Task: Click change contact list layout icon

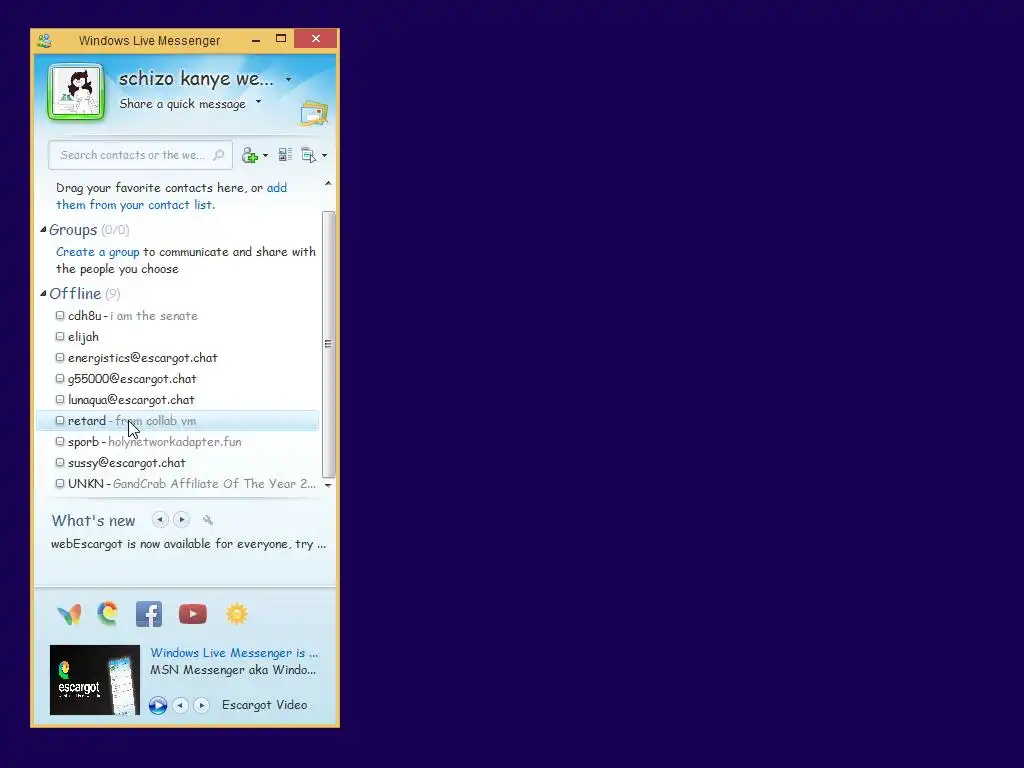Action: click(x=285, y=155)
